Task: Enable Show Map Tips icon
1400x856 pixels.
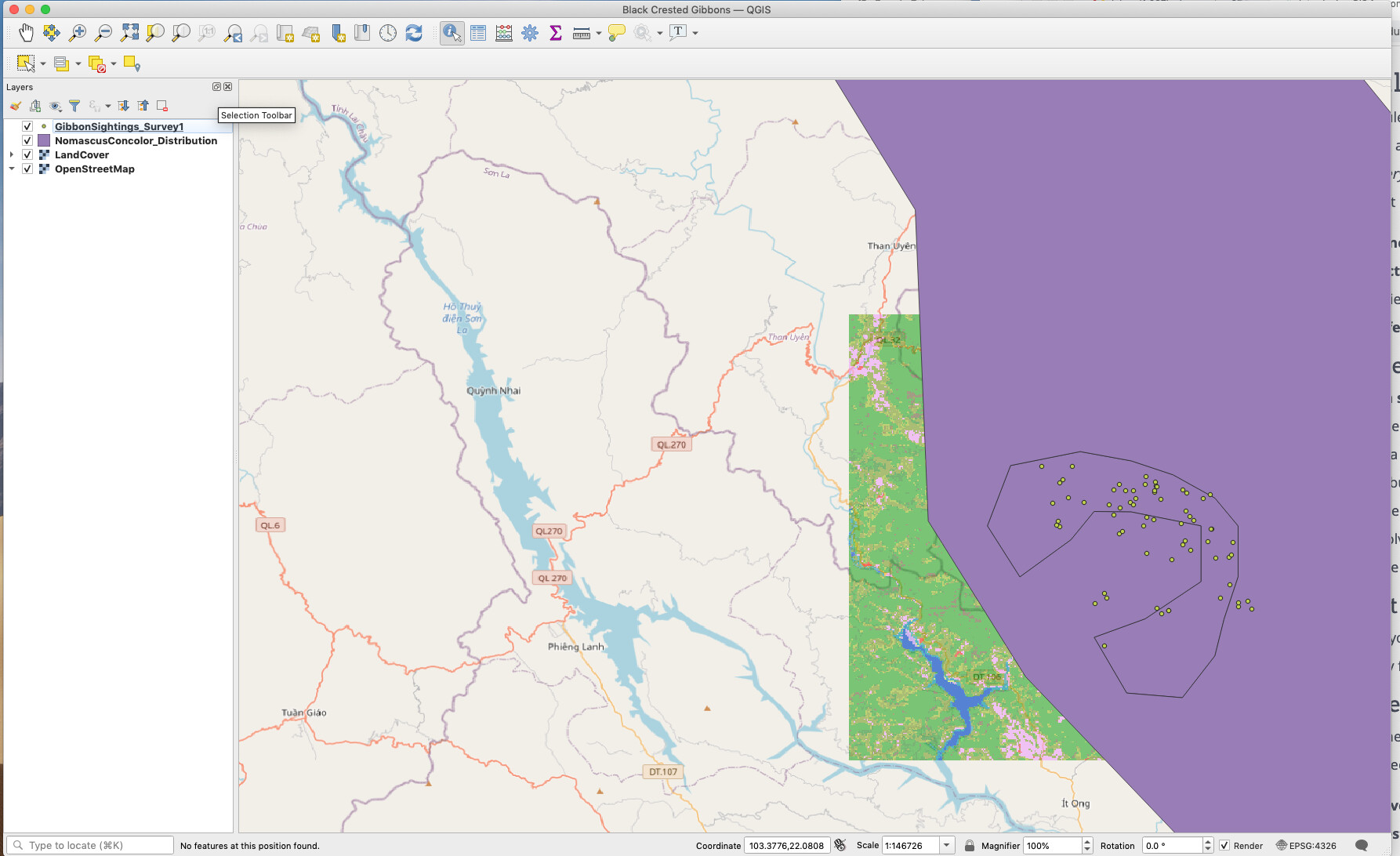Action: [617, 33]
